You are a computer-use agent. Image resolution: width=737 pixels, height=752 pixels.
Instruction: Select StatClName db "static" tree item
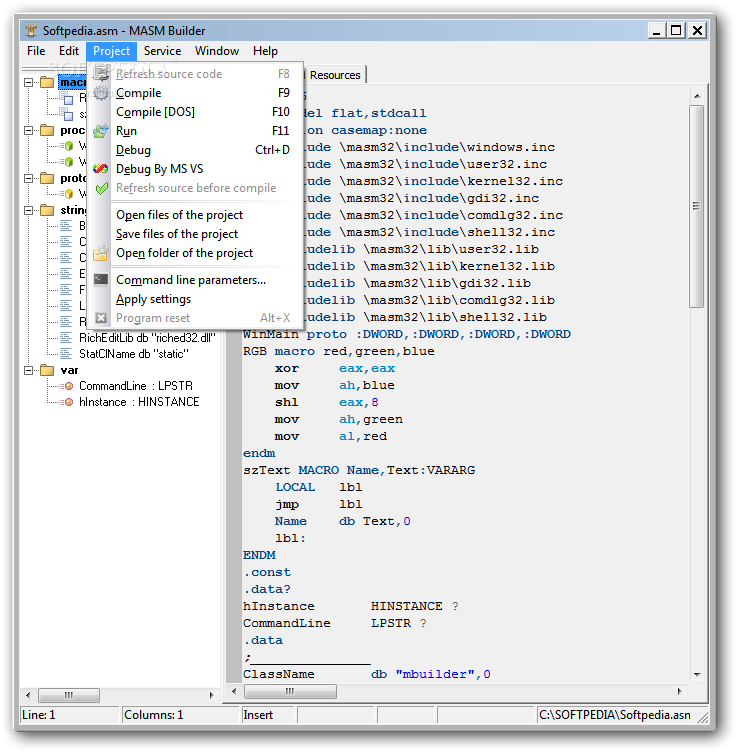pos(134,354)
